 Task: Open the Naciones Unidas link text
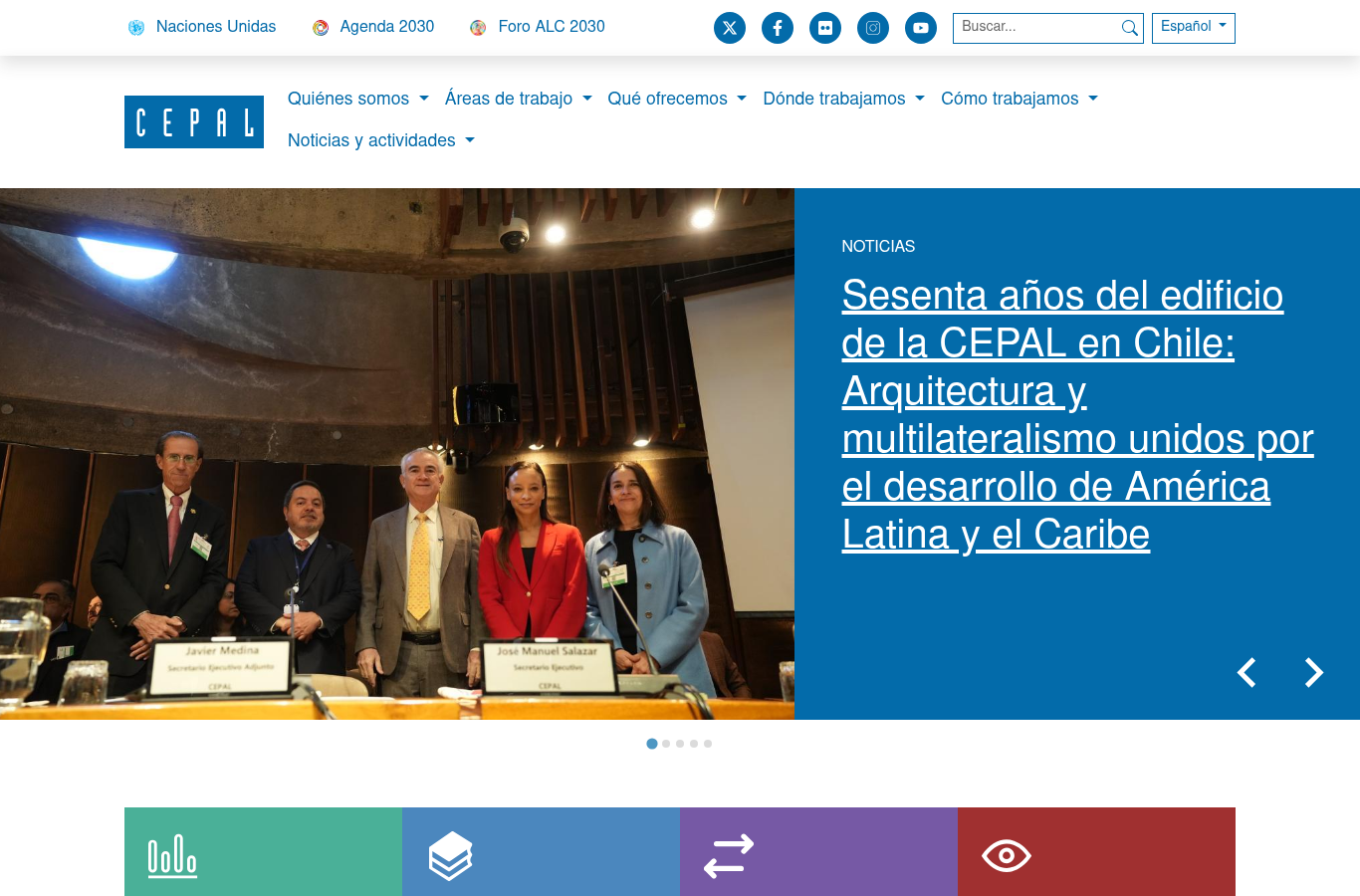[x=216, y=27]
